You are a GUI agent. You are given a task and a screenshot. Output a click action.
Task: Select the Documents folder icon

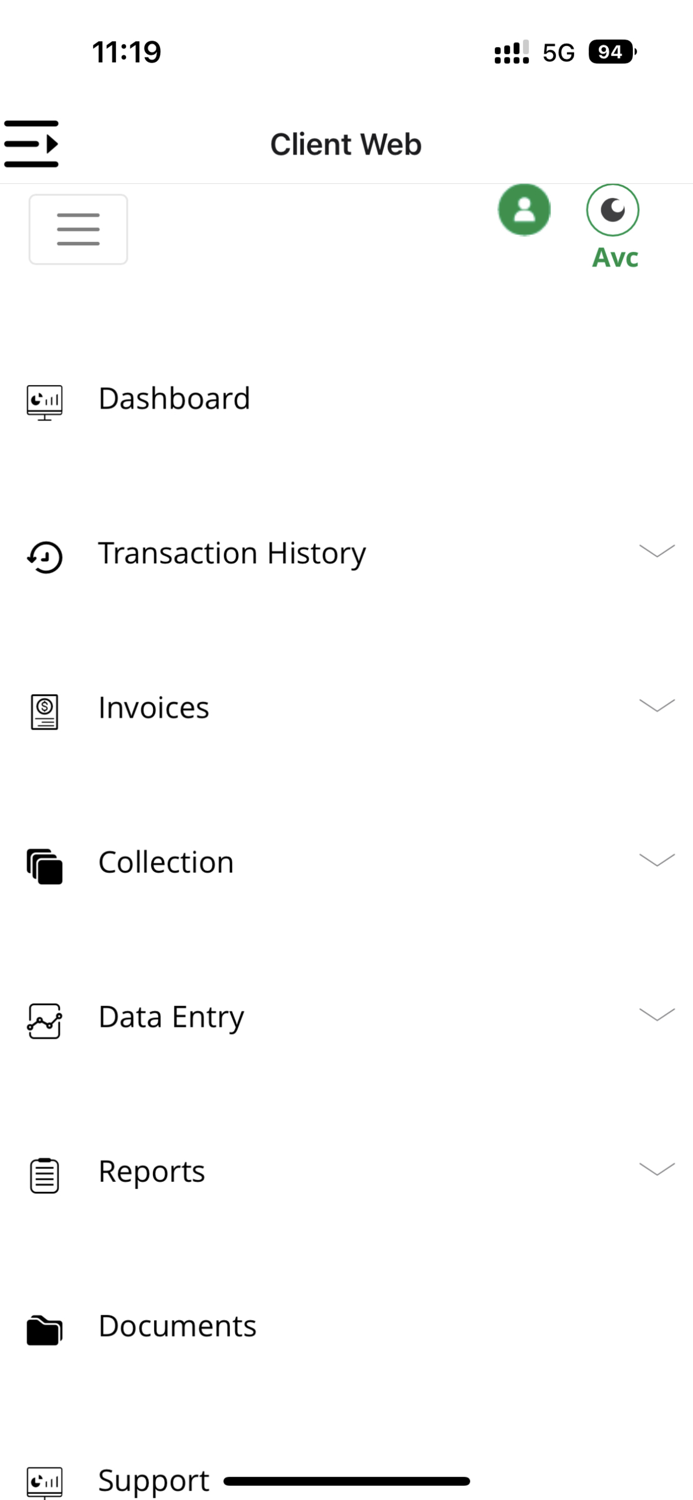(44, 1329)
